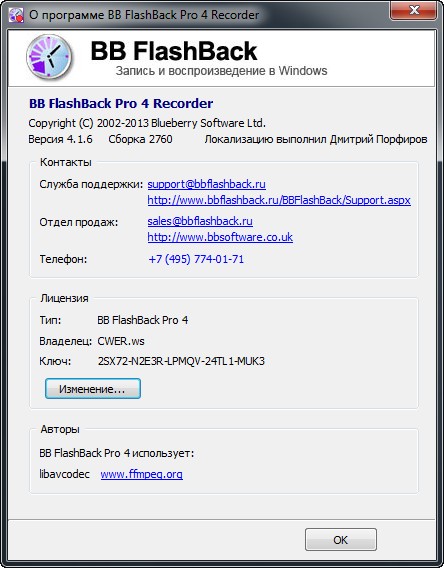Open the support@bbflashback.ru email link
444x568 pixels.
point(206,184)
